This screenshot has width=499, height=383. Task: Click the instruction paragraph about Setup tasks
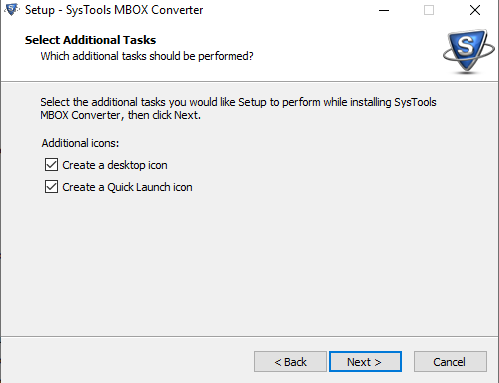[238, 109]
